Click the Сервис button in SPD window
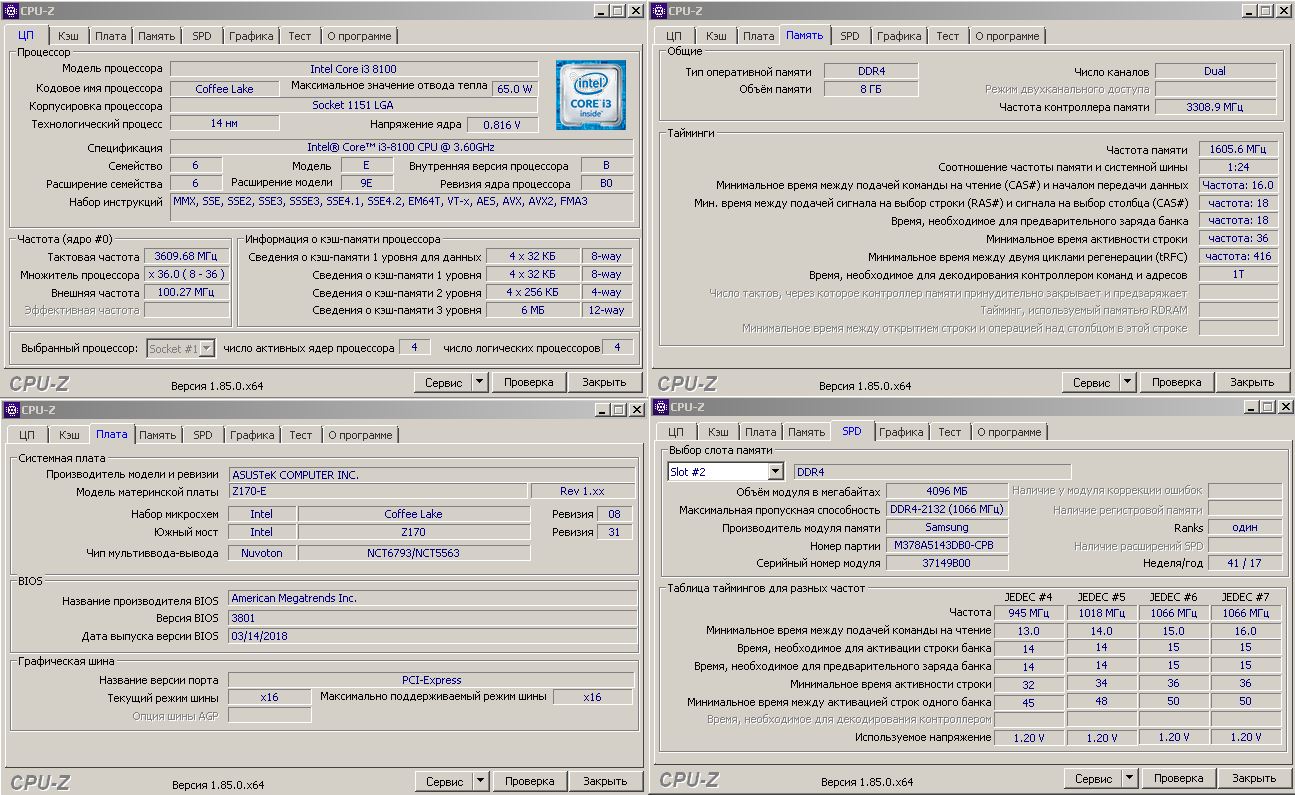Image resolution: width=1295 pixels, height=795 pixels. 1093,778
